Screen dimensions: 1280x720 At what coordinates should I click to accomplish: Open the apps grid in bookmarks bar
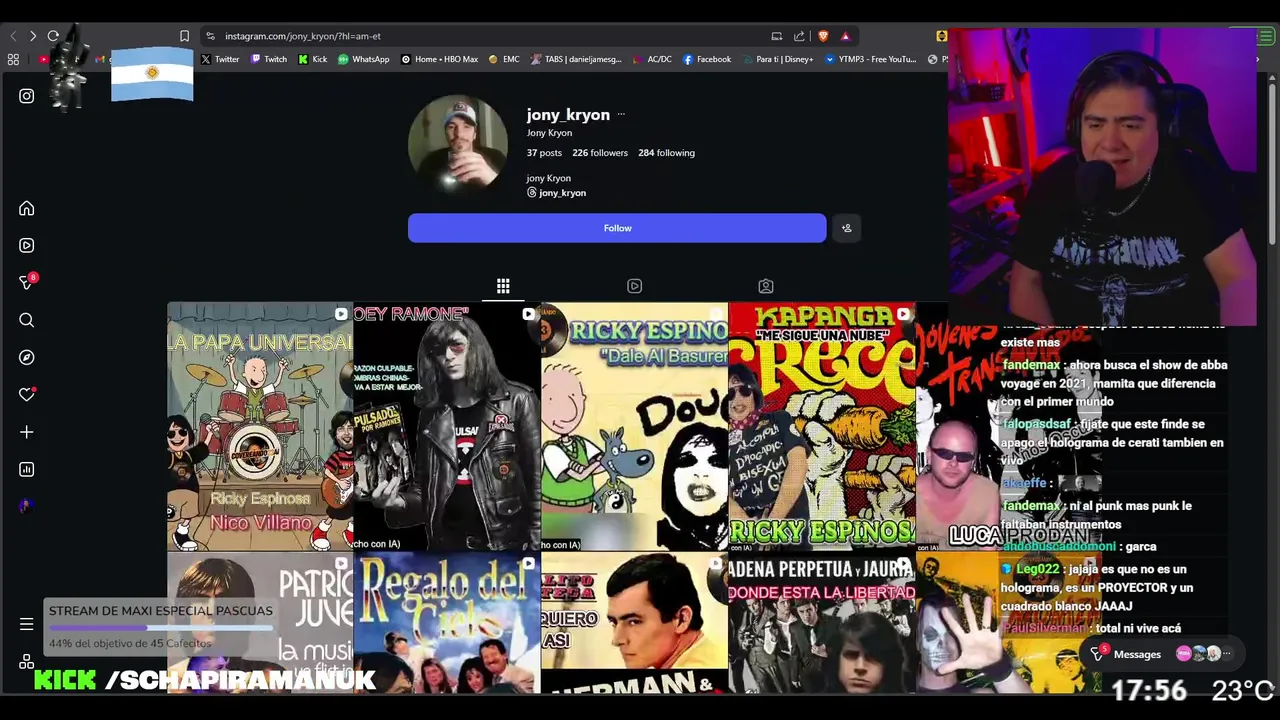coord(13,59)
